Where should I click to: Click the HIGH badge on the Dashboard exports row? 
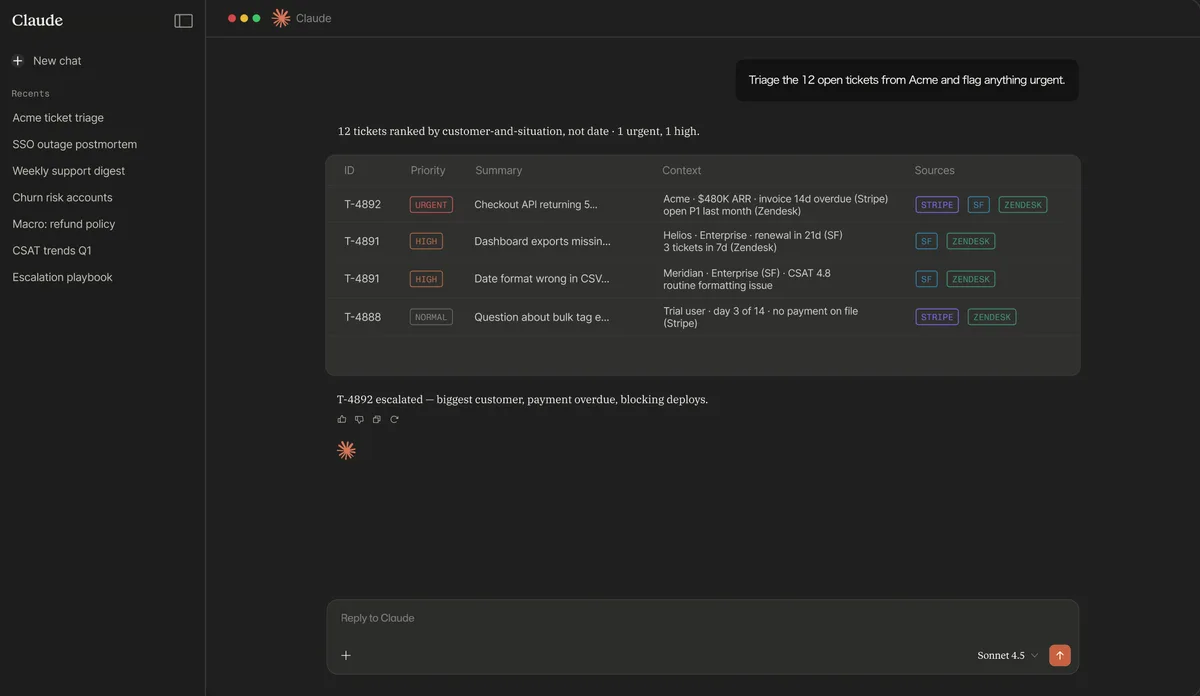click(426, 241)
